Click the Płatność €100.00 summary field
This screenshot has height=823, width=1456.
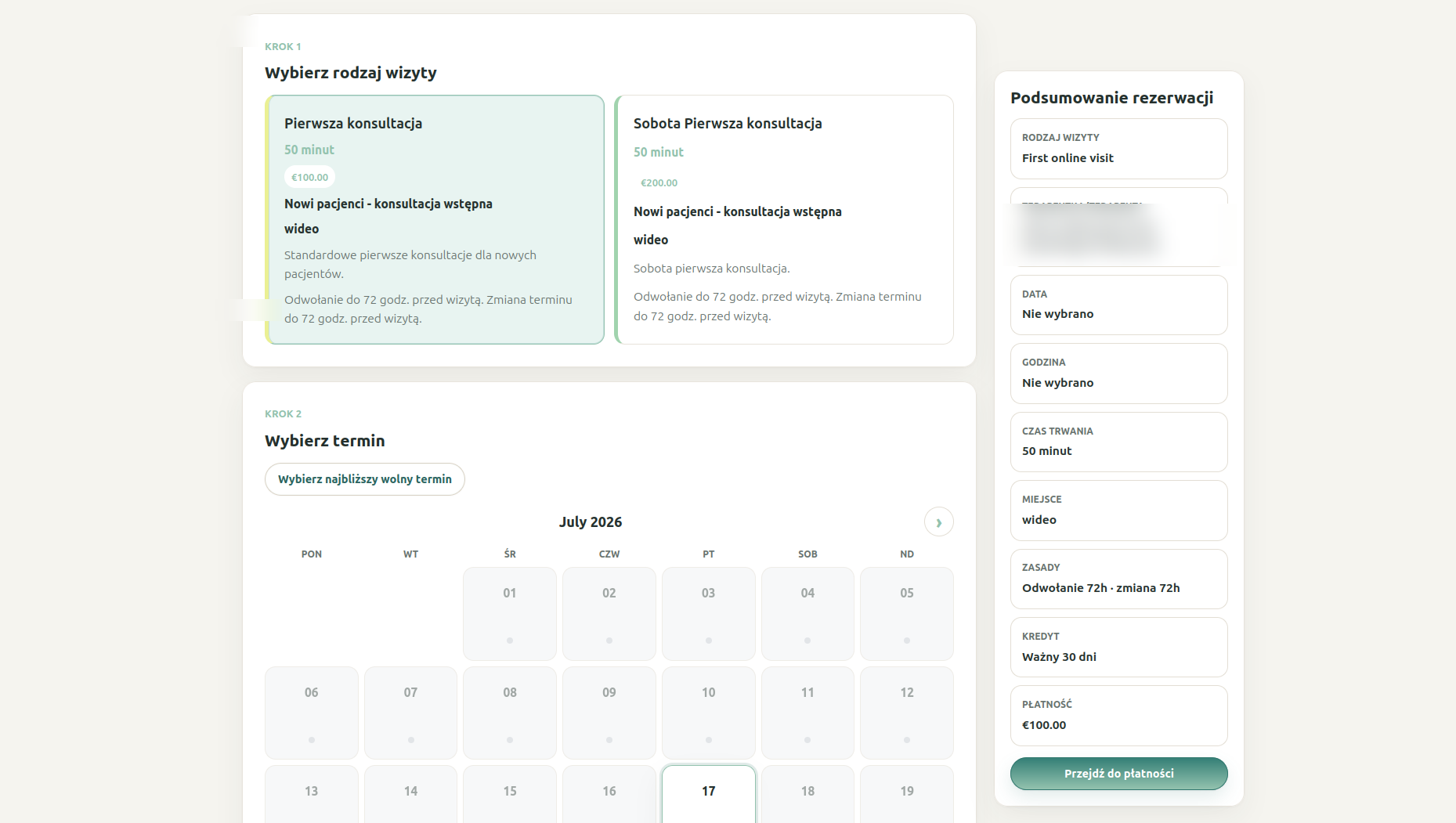(1118, 716)
